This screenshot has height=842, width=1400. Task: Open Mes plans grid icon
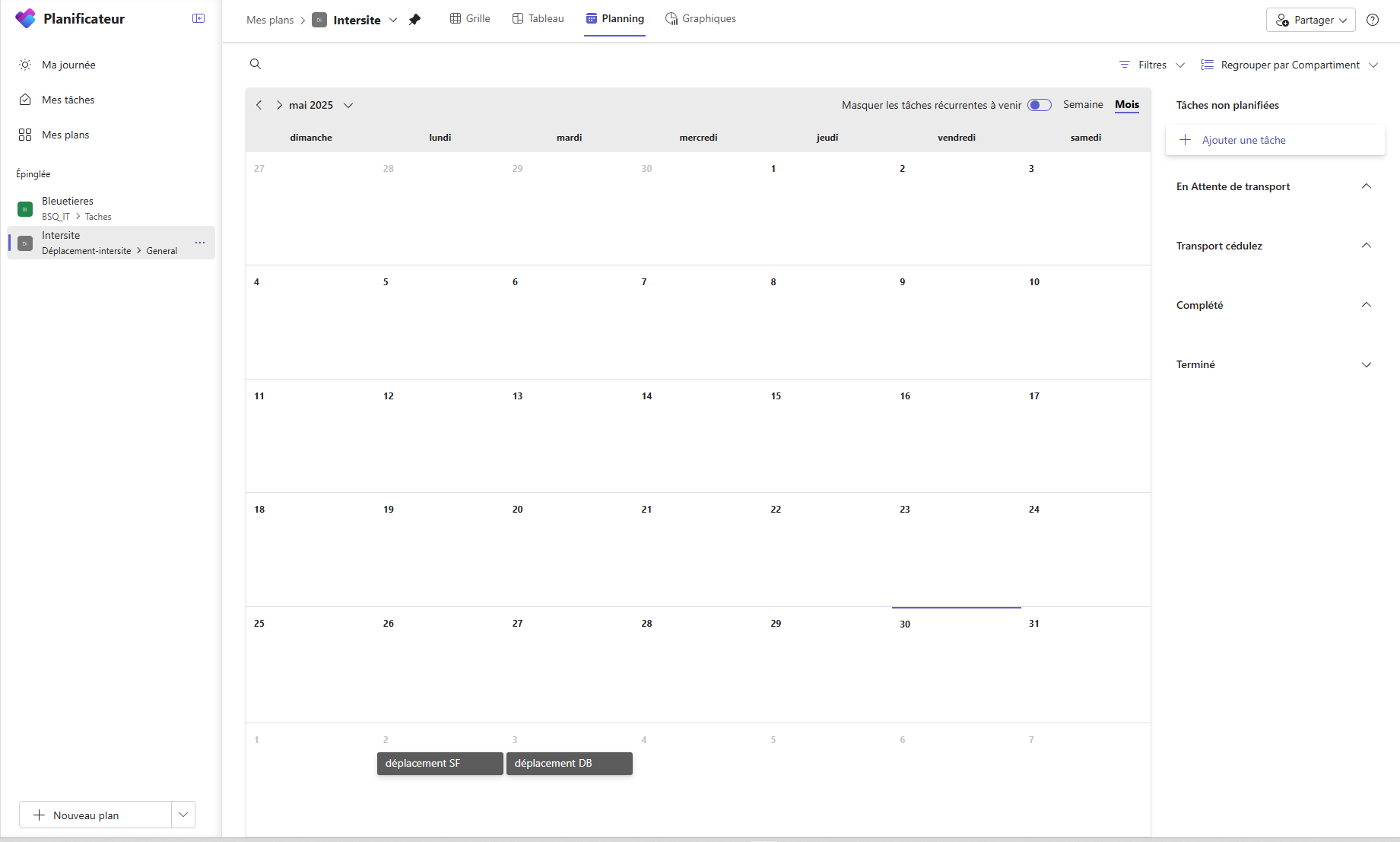(x=25, y=135)
